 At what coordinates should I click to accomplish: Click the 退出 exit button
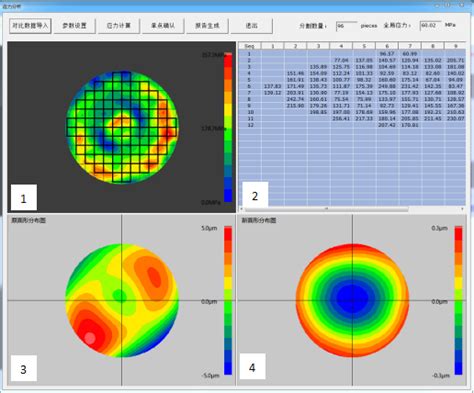tap(251, 26)
